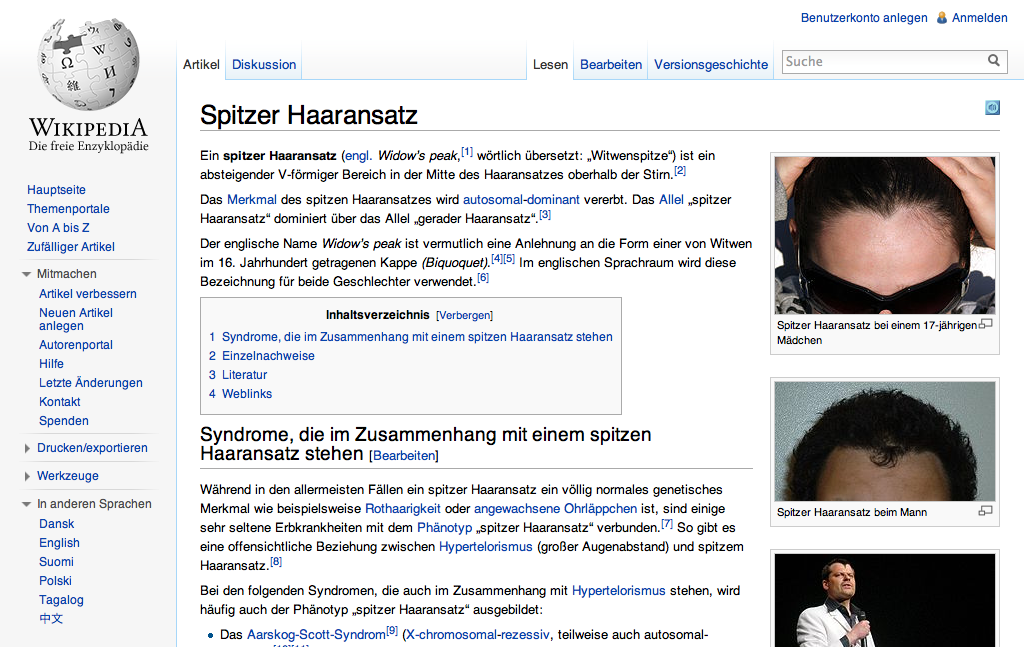The width and height of the screenshot is (1024, 647).
Task: Enlarge the 'beim Mann' image via magnify icon
Action: tap(985, 511)
